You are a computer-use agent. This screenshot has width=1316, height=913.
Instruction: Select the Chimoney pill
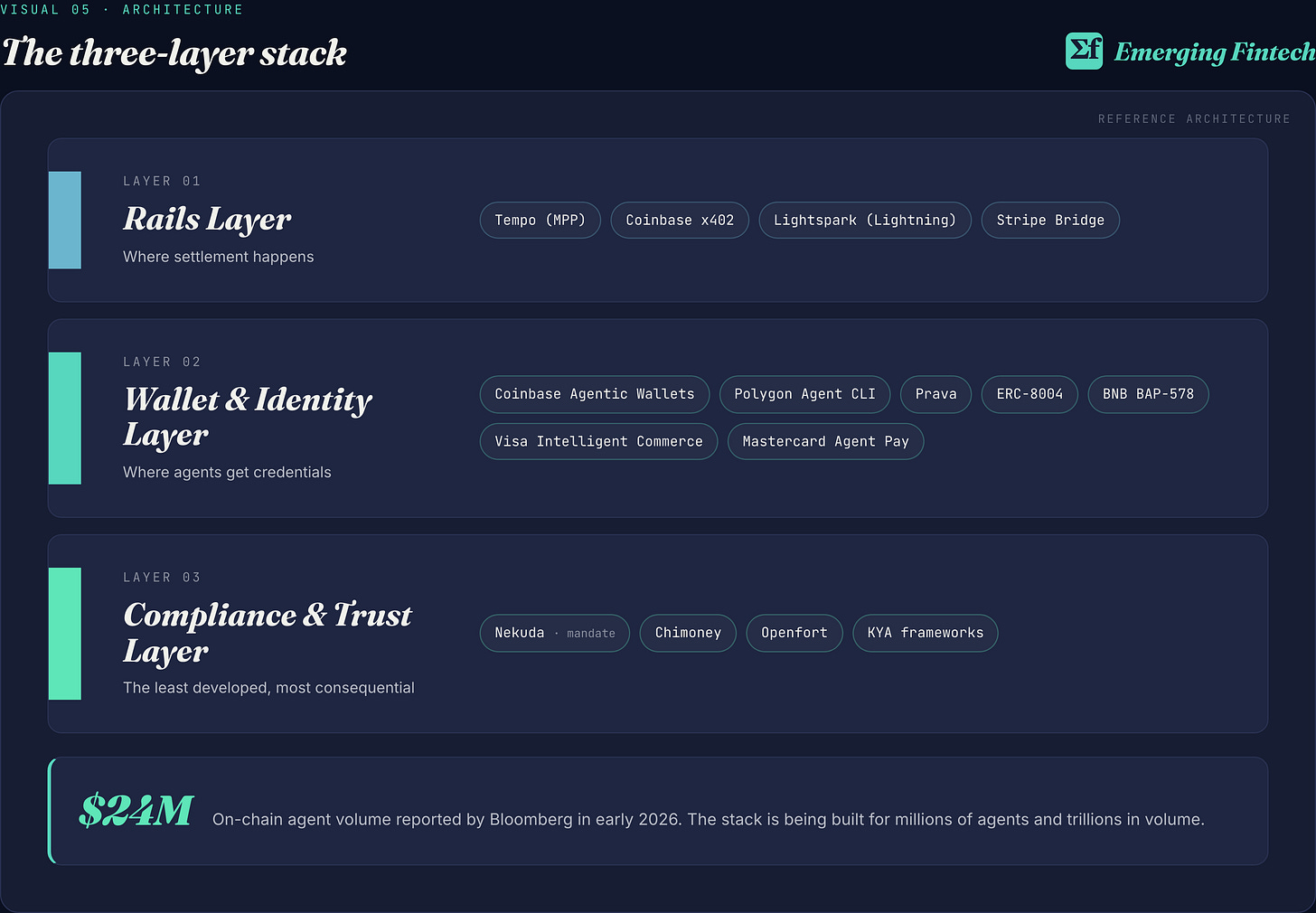point(688,633)
